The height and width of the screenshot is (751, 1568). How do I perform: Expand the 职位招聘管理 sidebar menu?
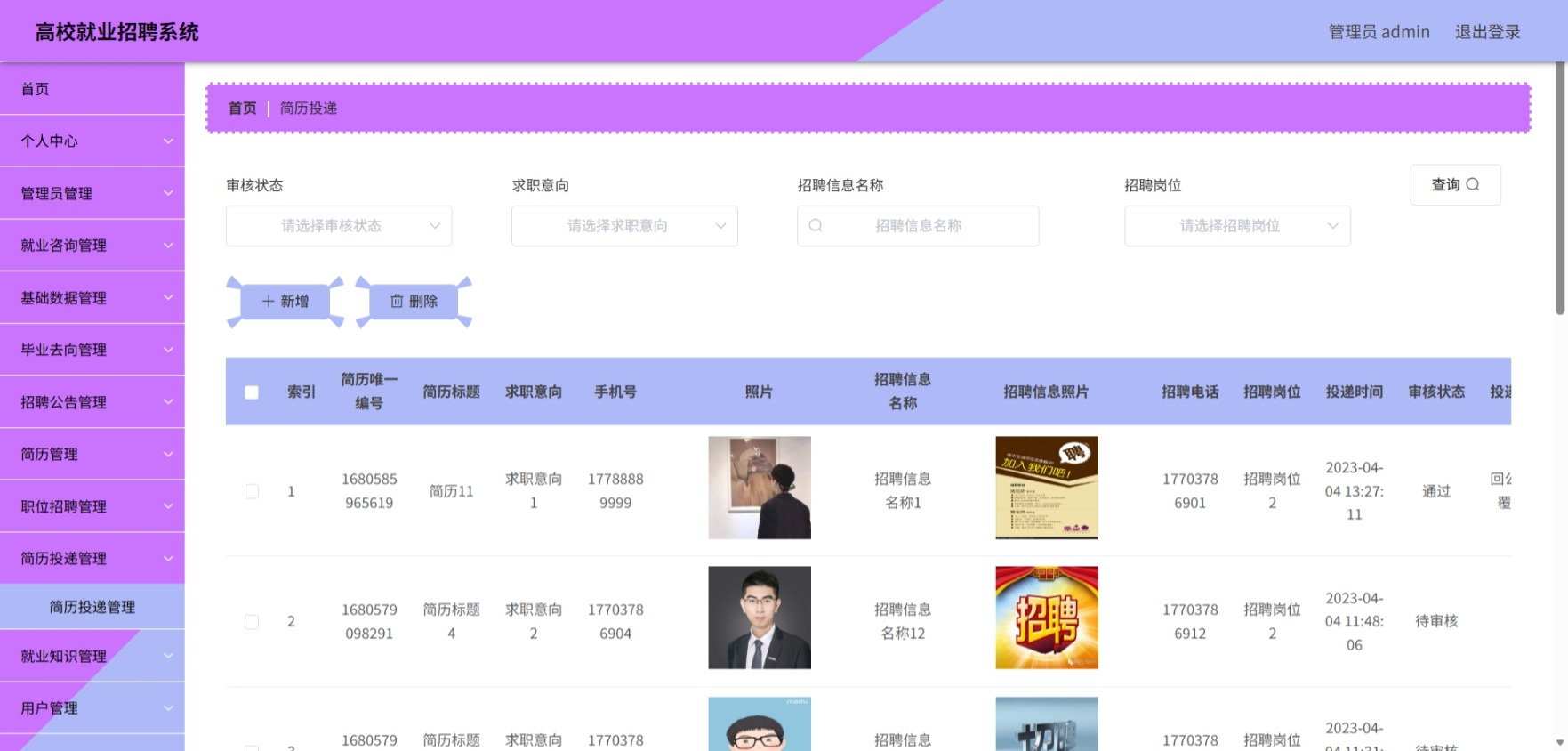coord(92,506)
